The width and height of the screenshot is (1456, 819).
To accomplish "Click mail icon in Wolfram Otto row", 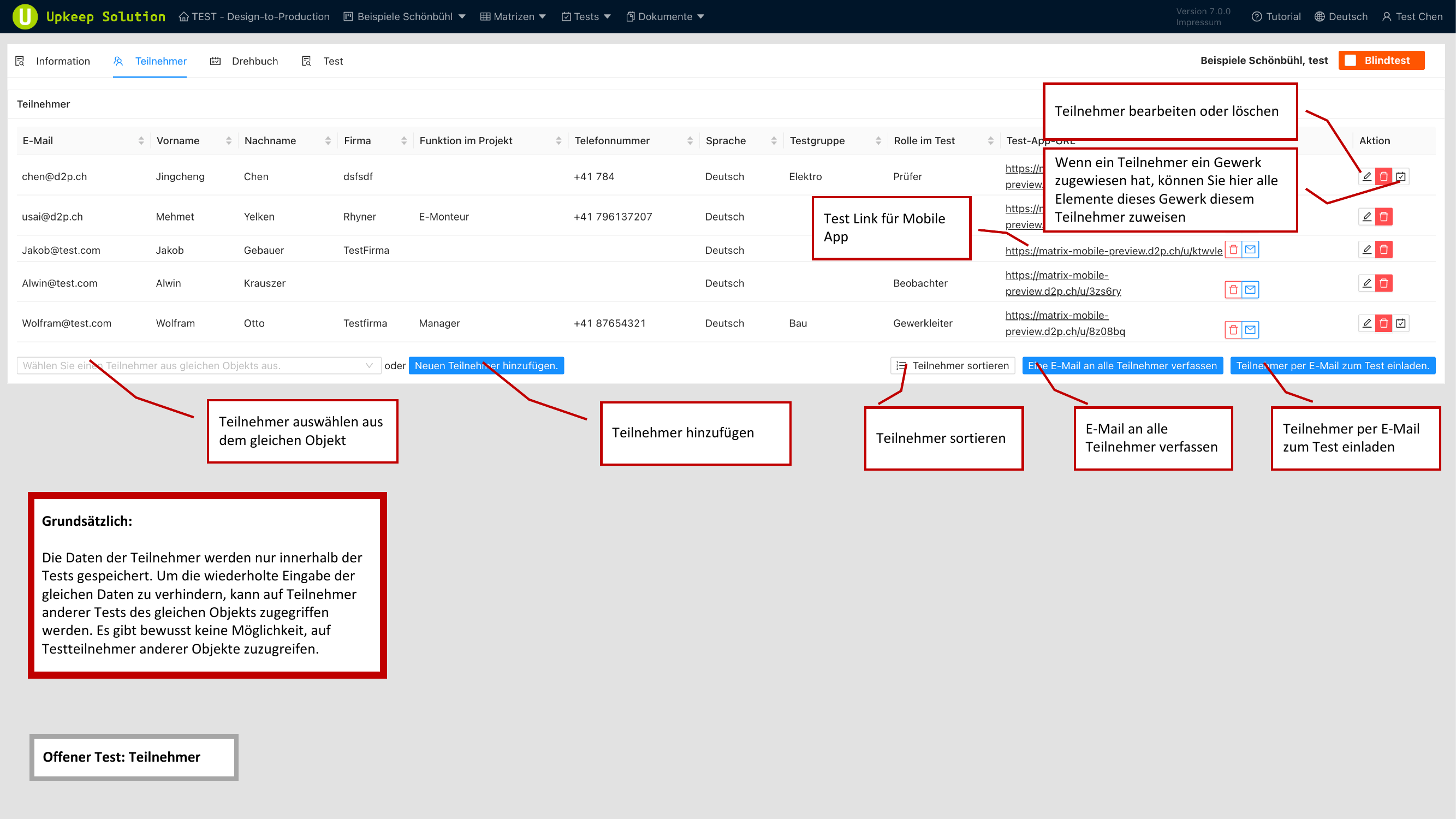I will pyautogui.click(x=1250, y=330).
